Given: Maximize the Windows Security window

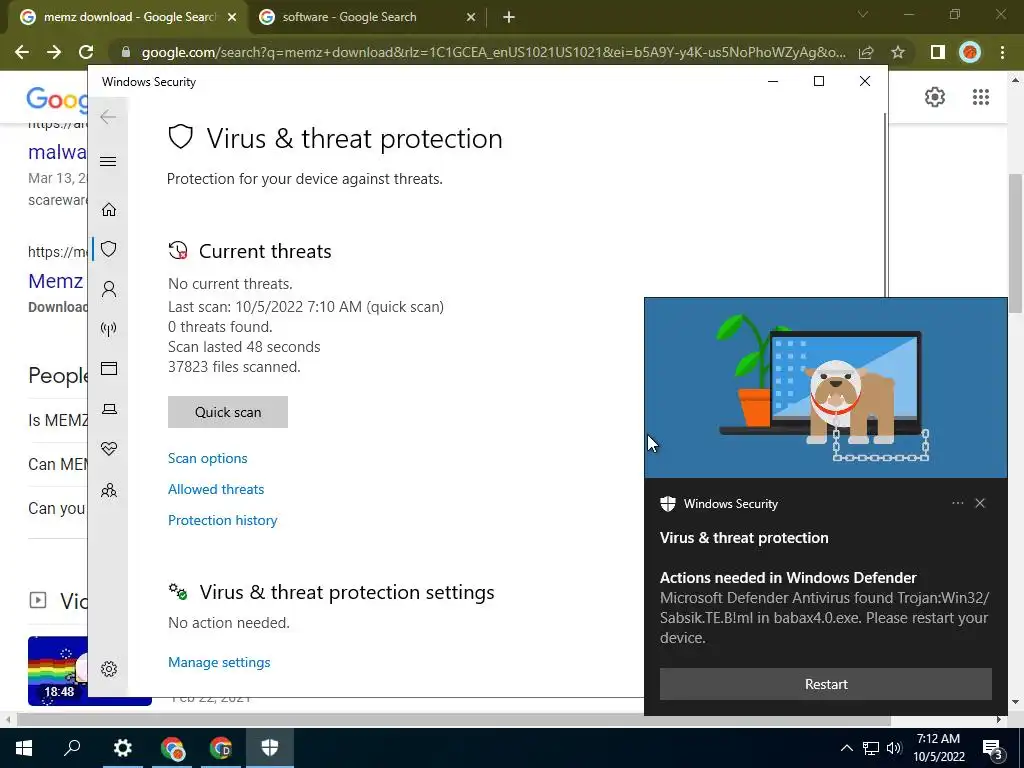Looking at the screenshot, I should point(819,81).
